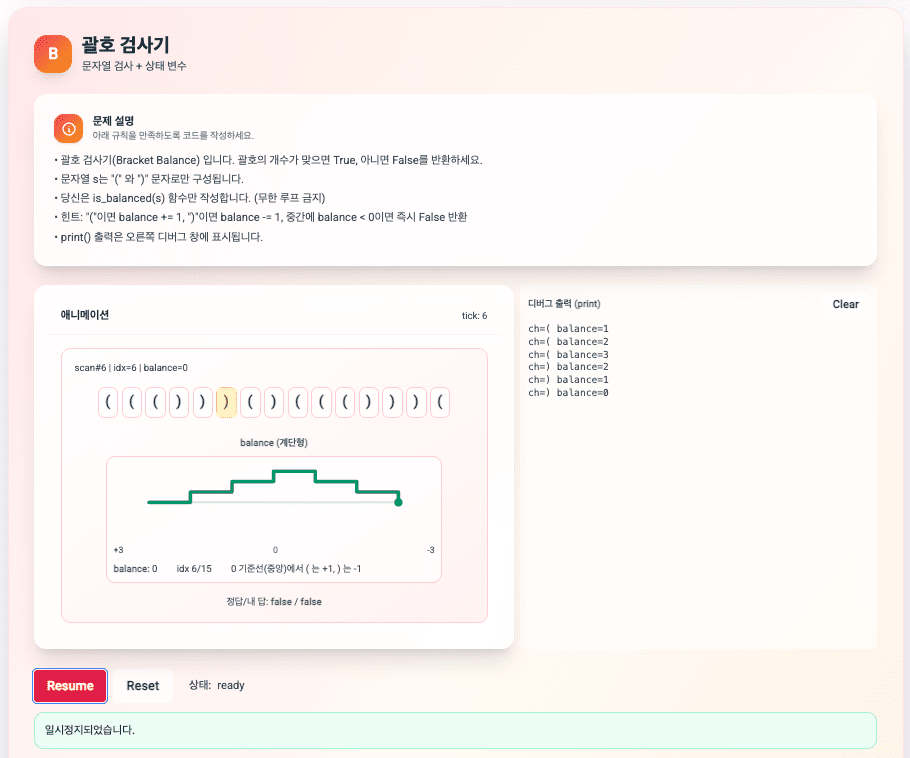Resume the paused animation
This screenshot has width=910, height=758.
coord(70,686)
